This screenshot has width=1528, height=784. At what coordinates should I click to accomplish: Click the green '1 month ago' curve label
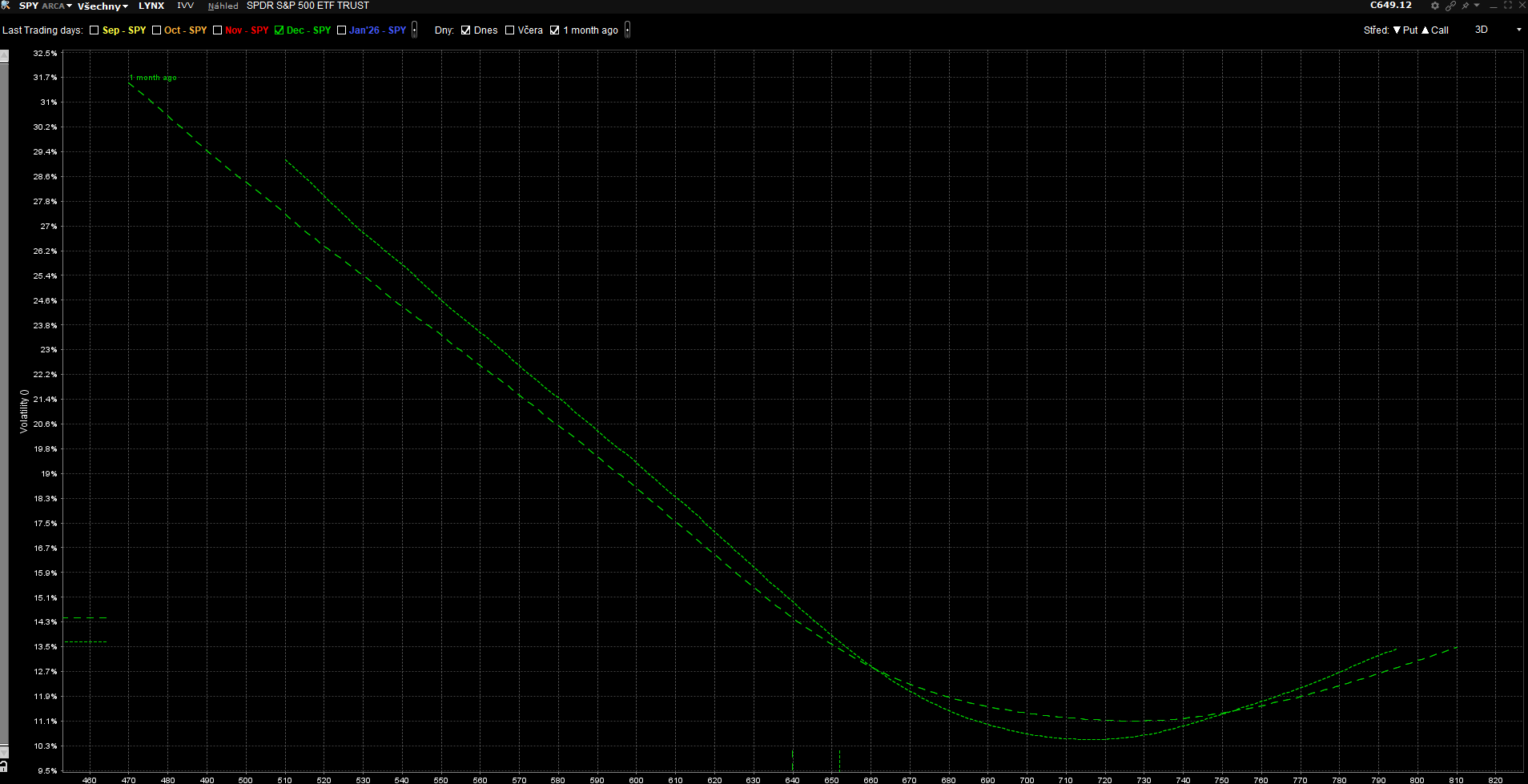(x=153, y=78)
